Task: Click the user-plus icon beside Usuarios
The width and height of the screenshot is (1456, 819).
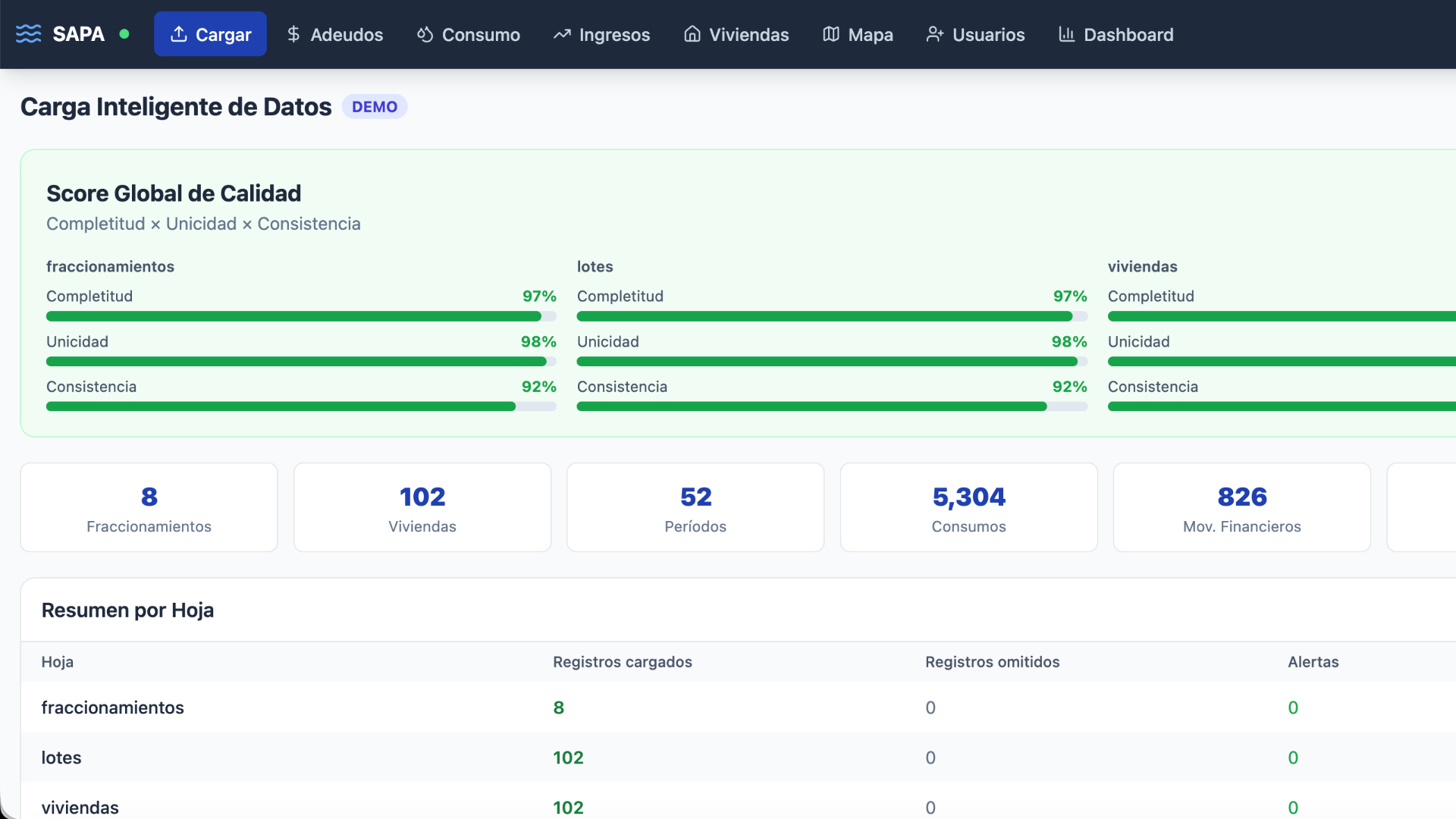Action: click(x=935, y=34)
